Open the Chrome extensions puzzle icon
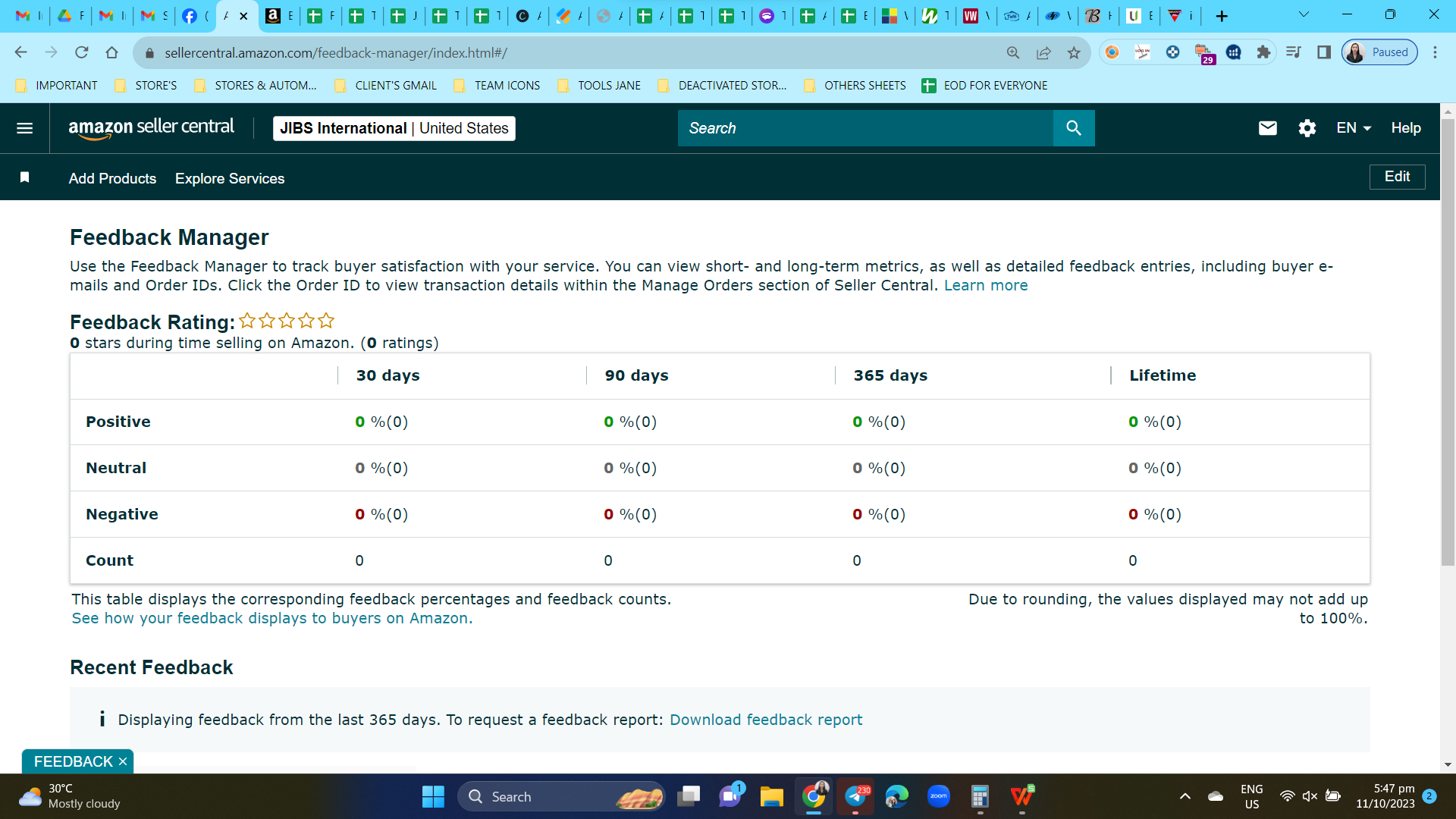Viewport: 1456px width, 819px height. click(x=1263, y=52)
